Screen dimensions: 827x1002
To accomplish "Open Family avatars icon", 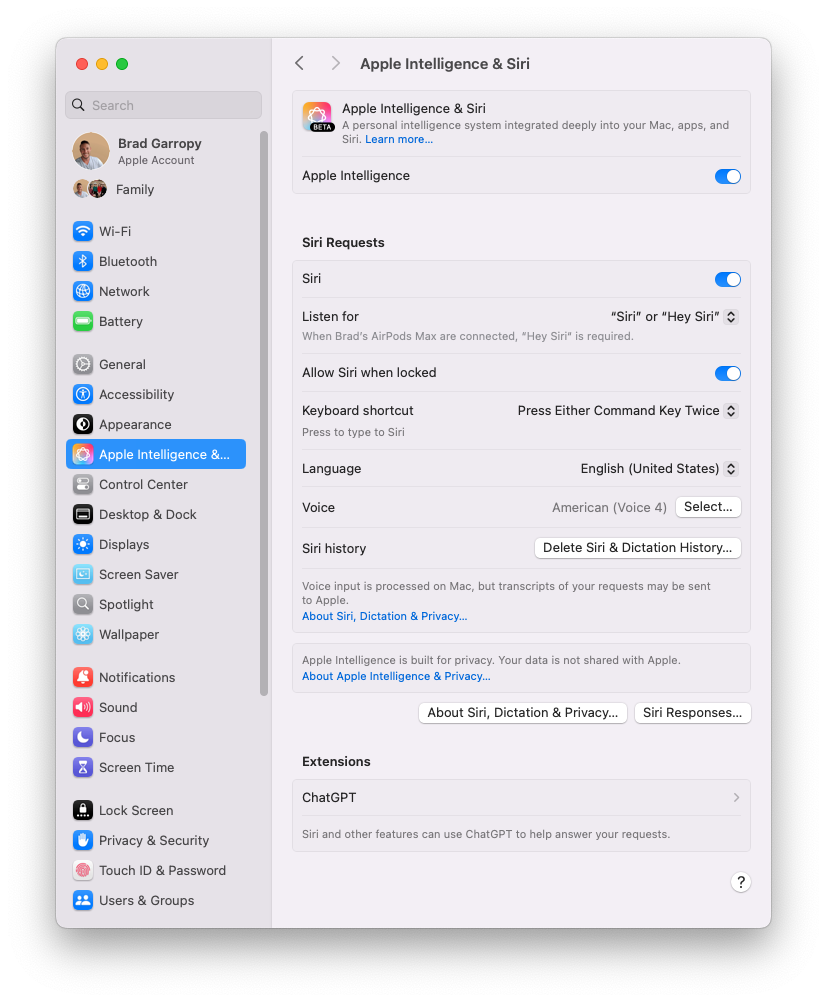I will [89, 189].
